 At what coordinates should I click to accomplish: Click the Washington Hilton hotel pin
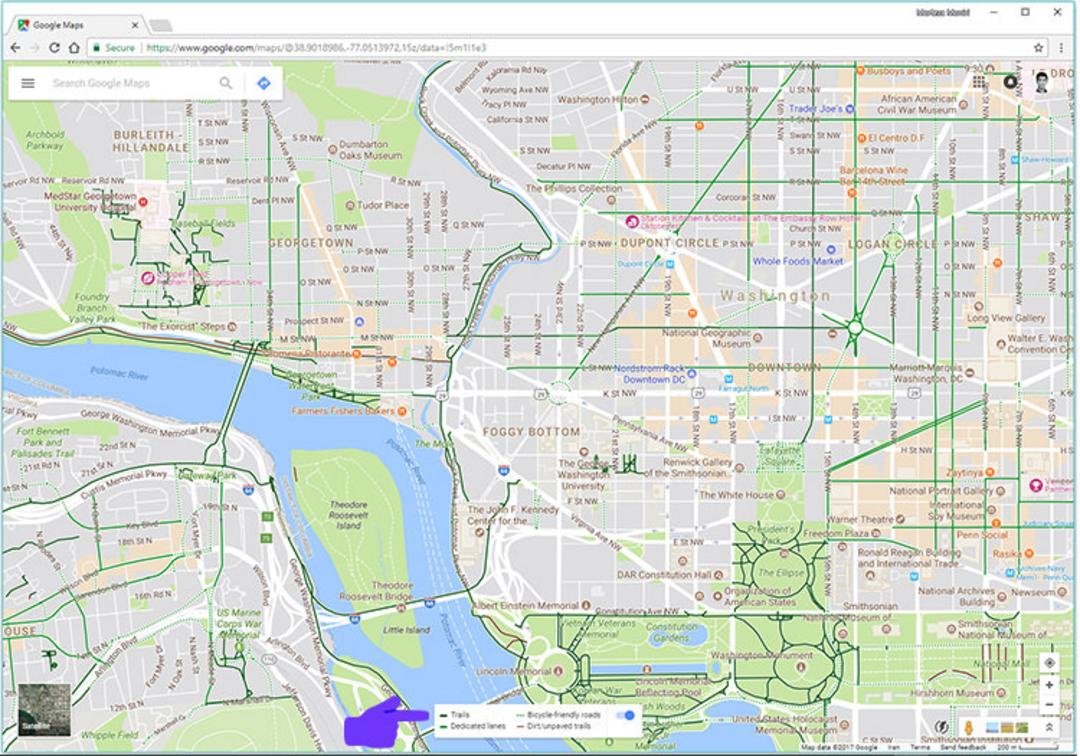pos(645,99)
